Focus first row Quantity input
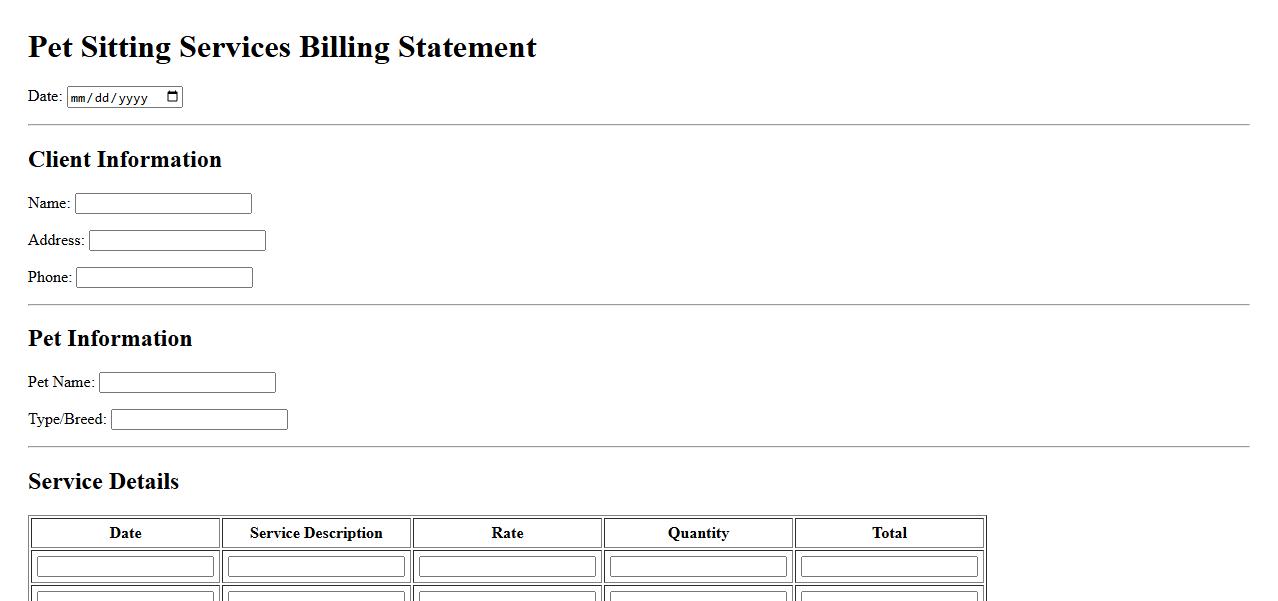This screenshot has height=601, width=1278. click(698, 567)
